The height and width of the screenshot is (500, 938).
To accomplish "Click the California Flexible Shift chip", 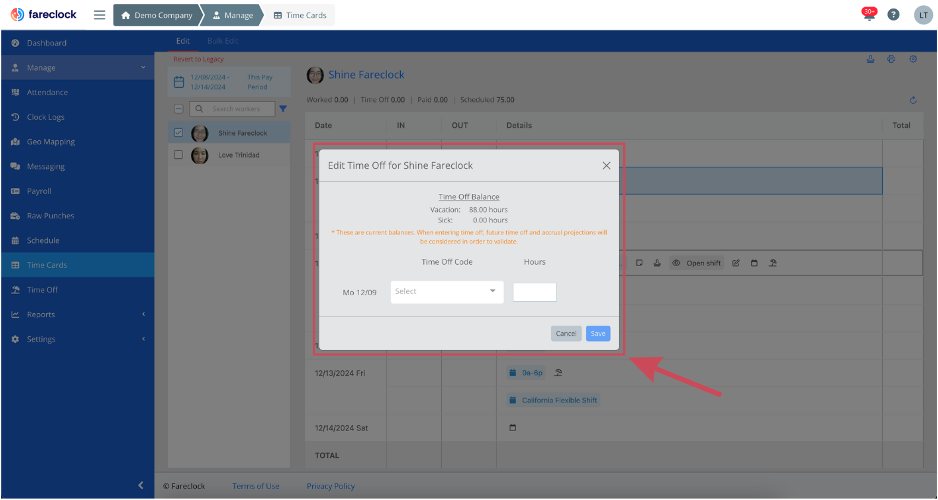I will click(553, 400).
